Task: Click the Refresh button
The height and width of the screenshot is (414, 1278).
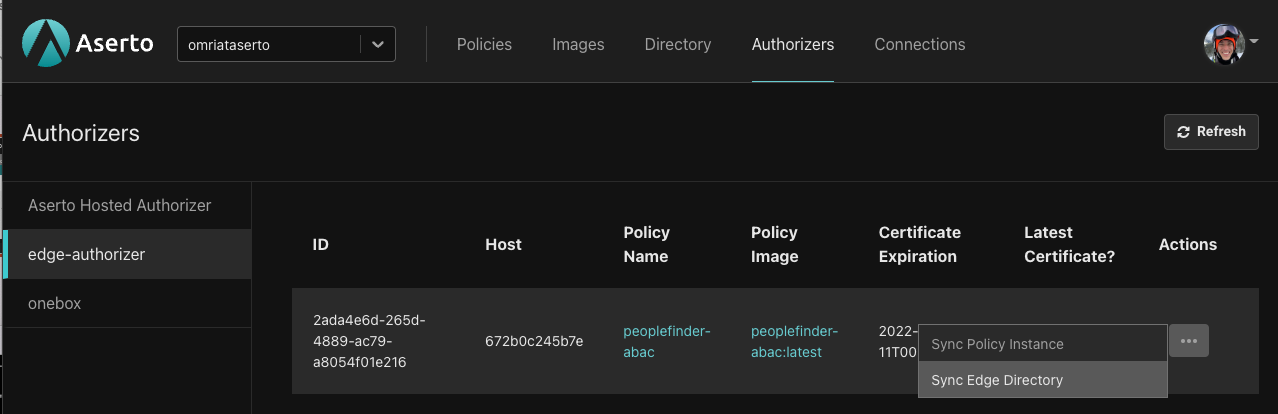Action: coord(1211,132)
